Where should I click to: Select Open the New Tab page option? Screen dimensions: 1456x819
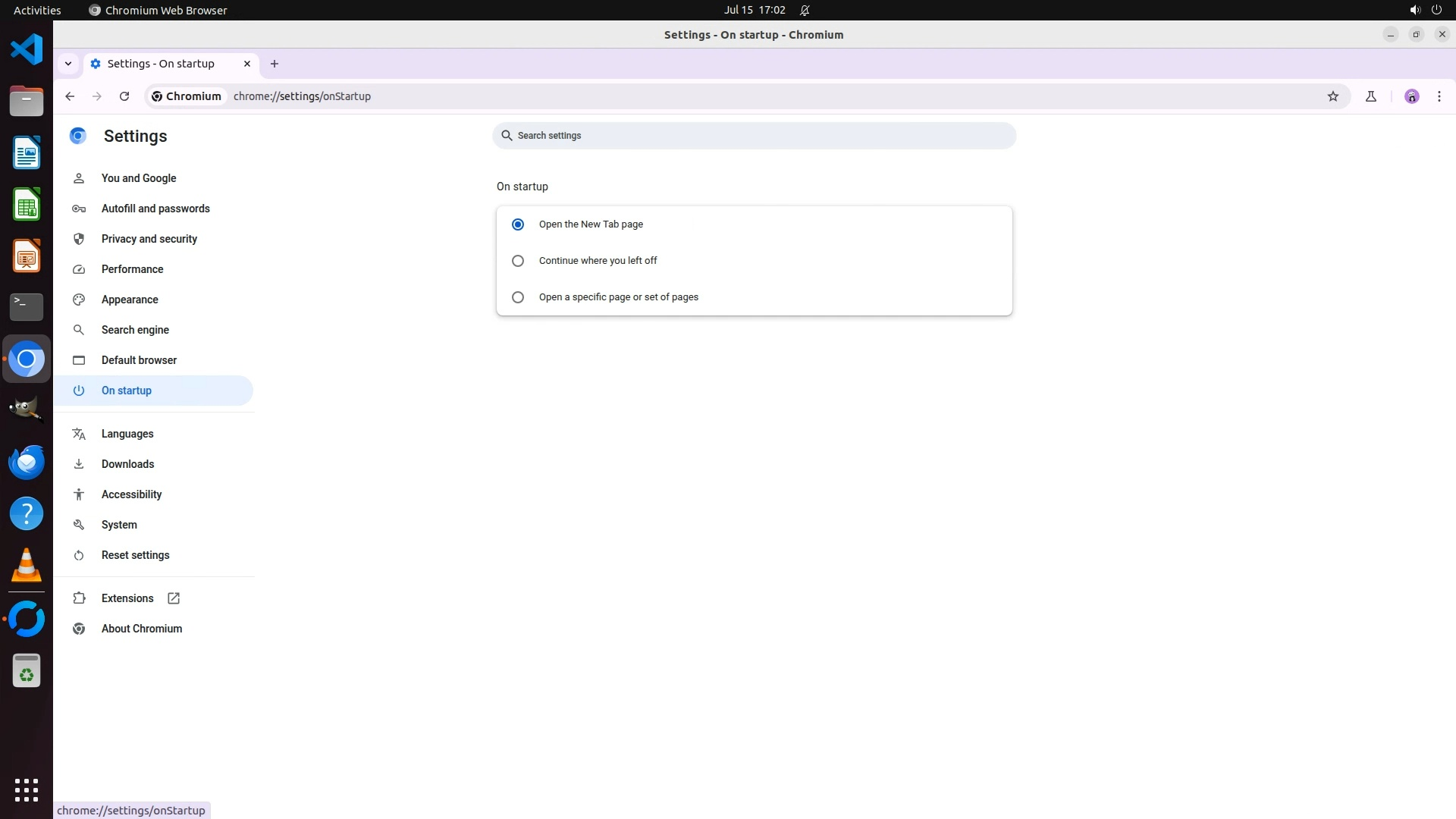click(x=518, y=224)
